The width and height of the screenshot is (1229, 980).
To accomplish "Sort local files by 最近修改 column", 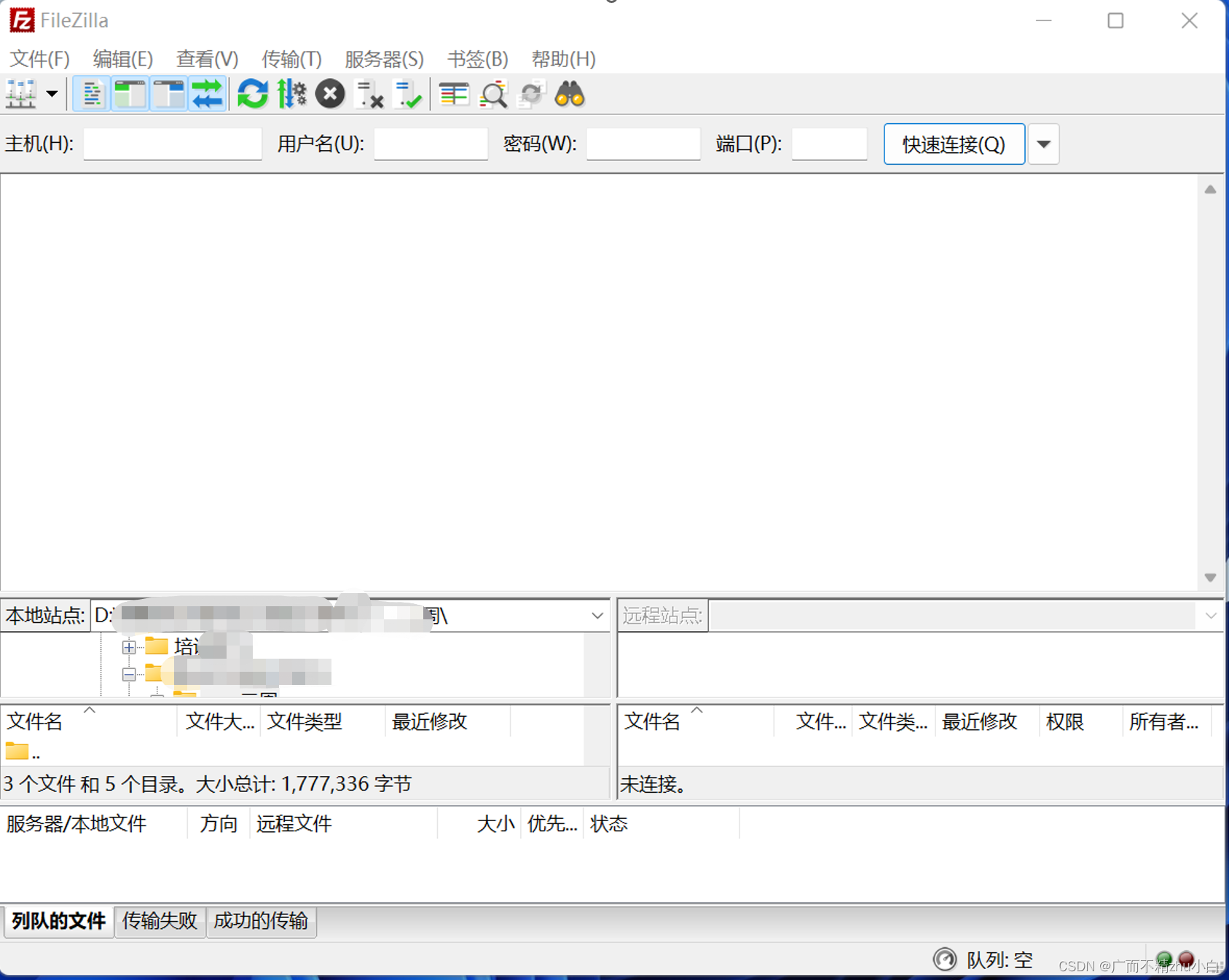I will click(447, 721).
